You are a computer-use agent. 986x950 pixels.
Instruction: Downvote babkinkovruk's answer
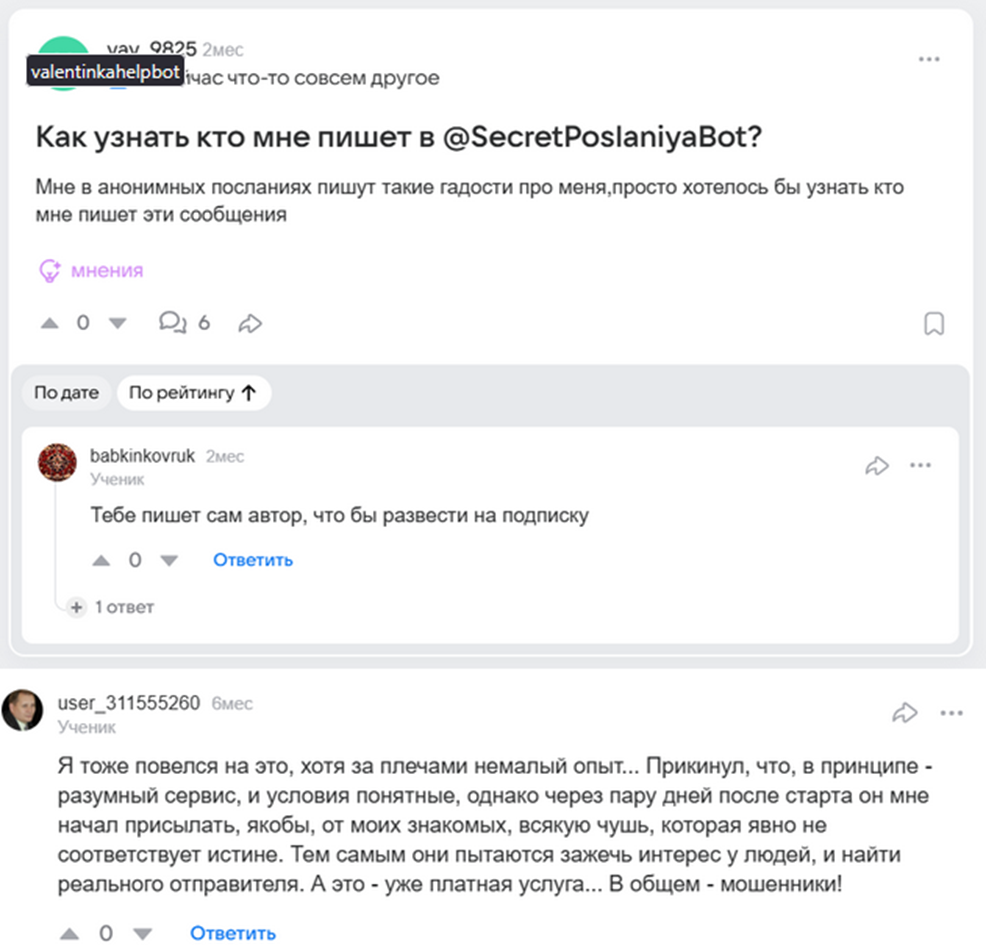[x=169, y=560]
